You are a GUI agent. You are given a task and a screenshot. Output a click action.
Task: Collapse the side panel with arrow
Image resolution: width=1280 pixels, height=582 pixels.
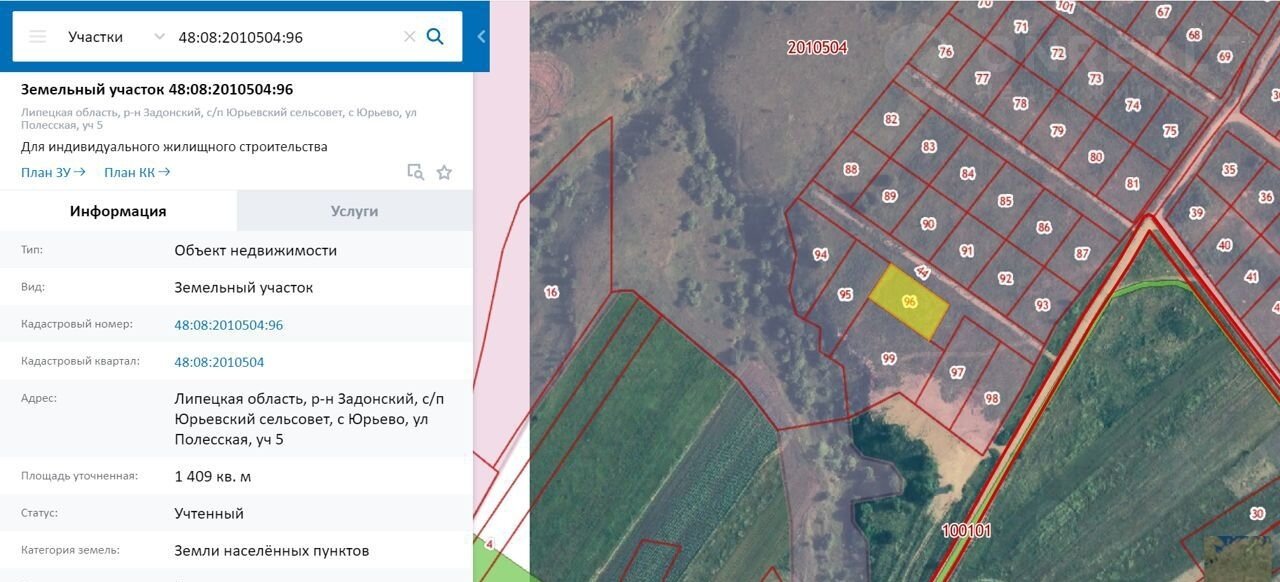[481, 37]
